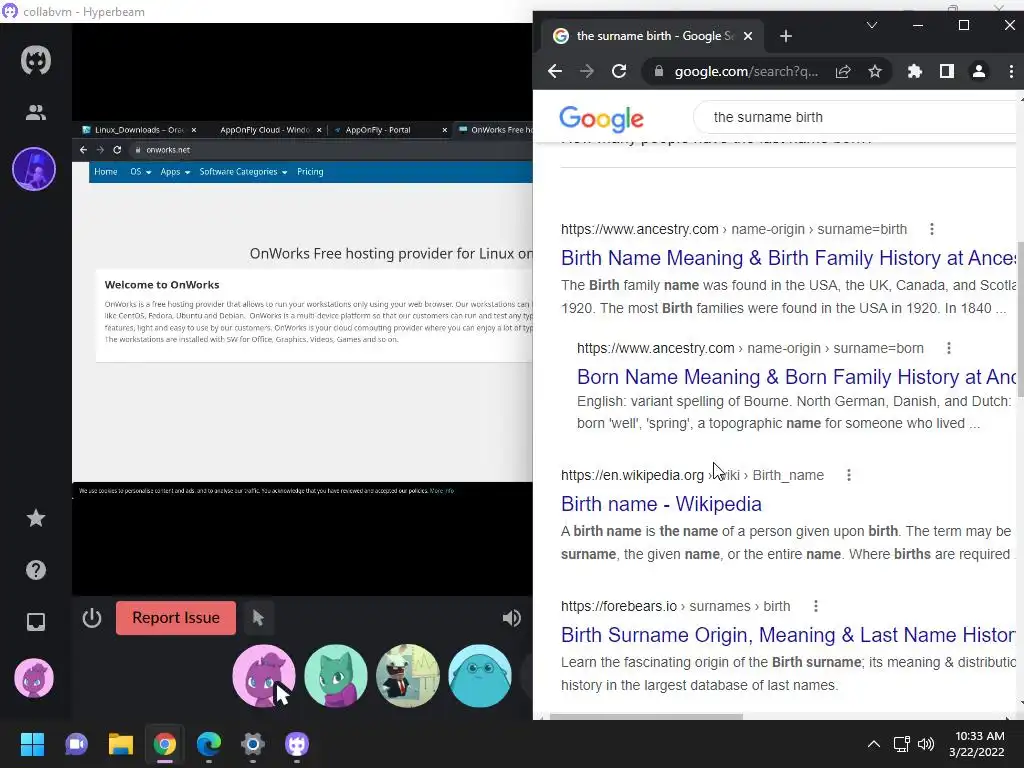1024x768 pixels.
Task: Switch to AppOnFly Cloud tab in virtual browser
Action: click(264, 130)
